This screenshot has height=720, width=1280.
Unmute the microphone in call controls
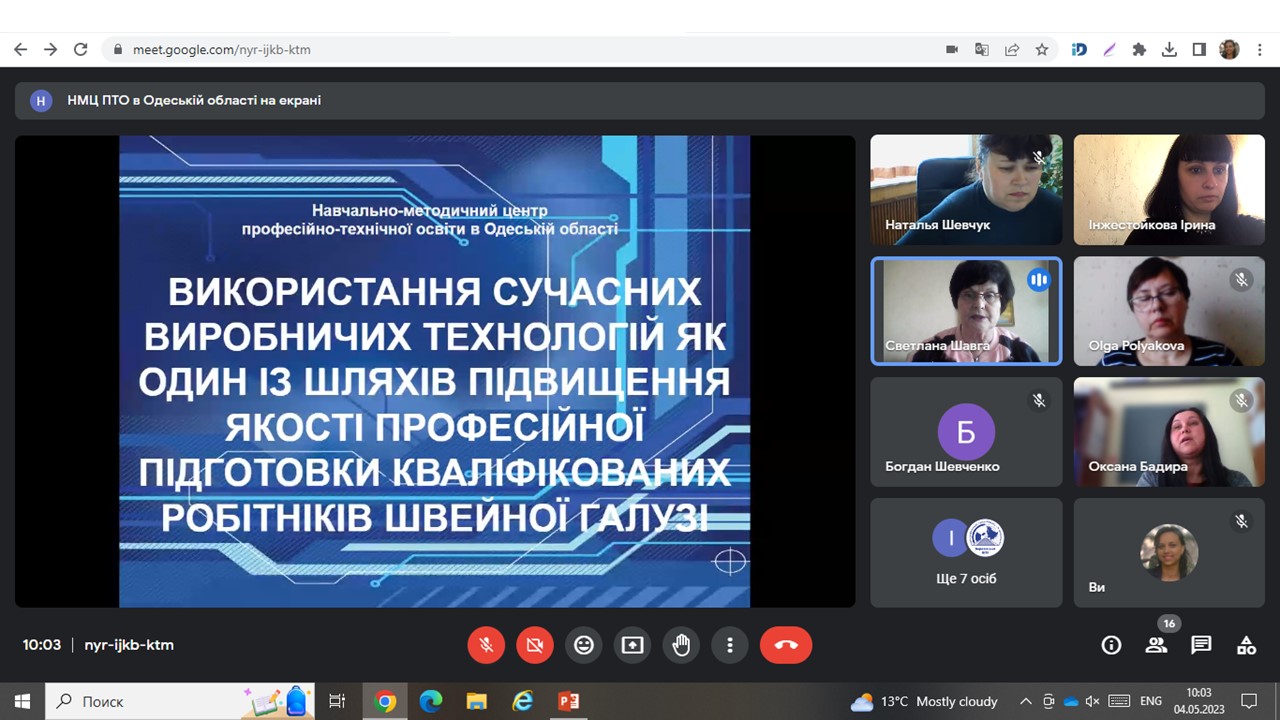click(486, 645)
